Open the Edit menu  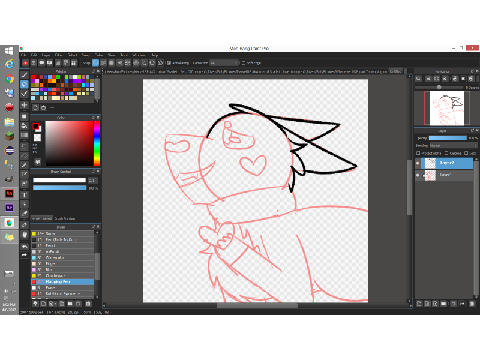(34, 55)
